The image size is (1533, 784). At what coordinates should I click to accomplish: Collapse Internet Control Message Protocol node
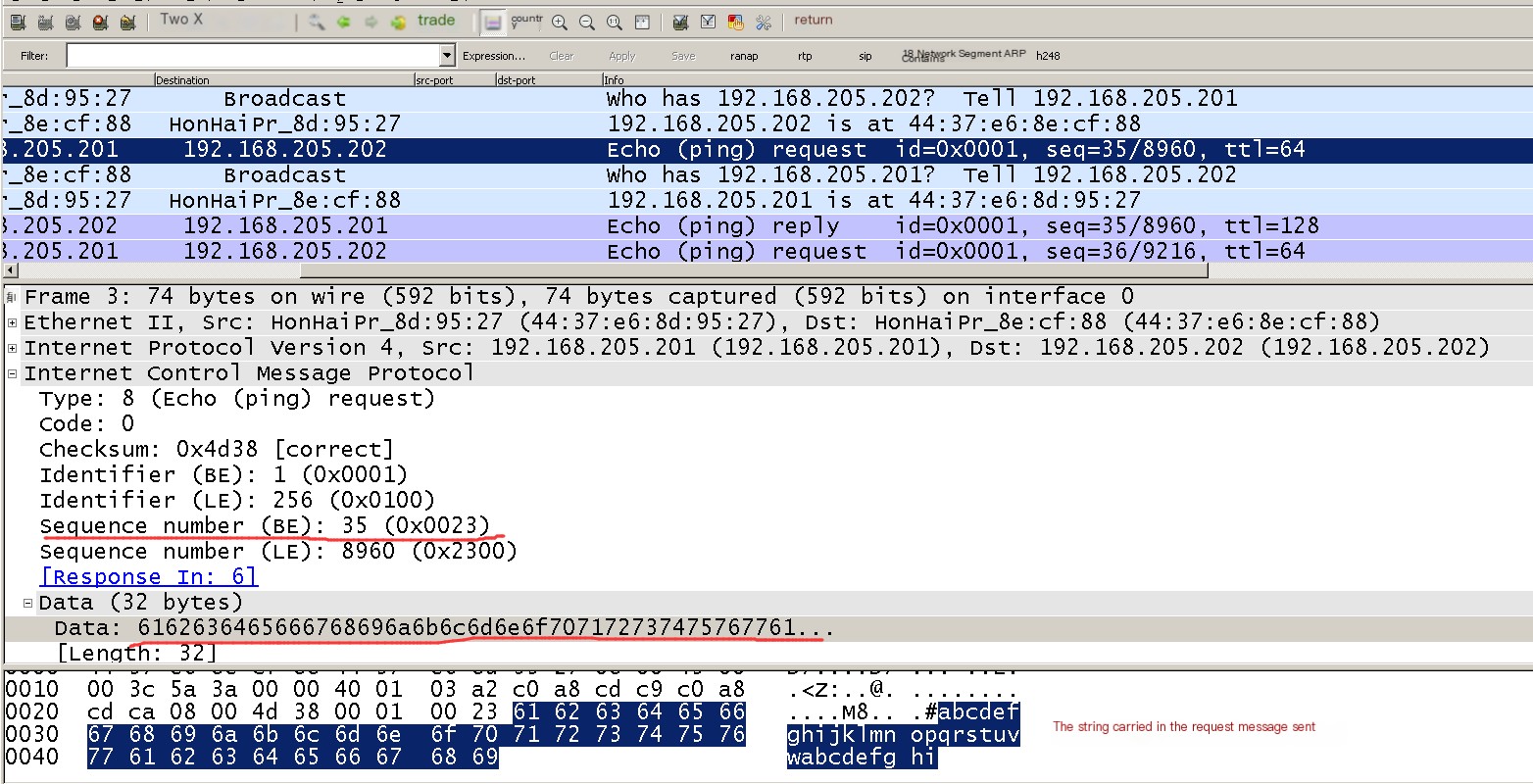pos(12,373)
